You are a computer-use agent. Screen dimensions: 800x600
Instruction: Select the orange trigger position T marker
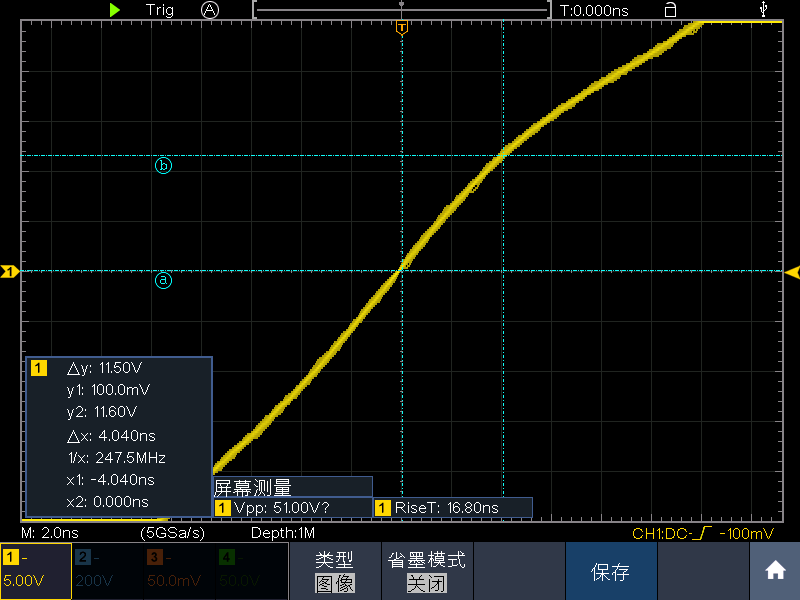point(401,27)
